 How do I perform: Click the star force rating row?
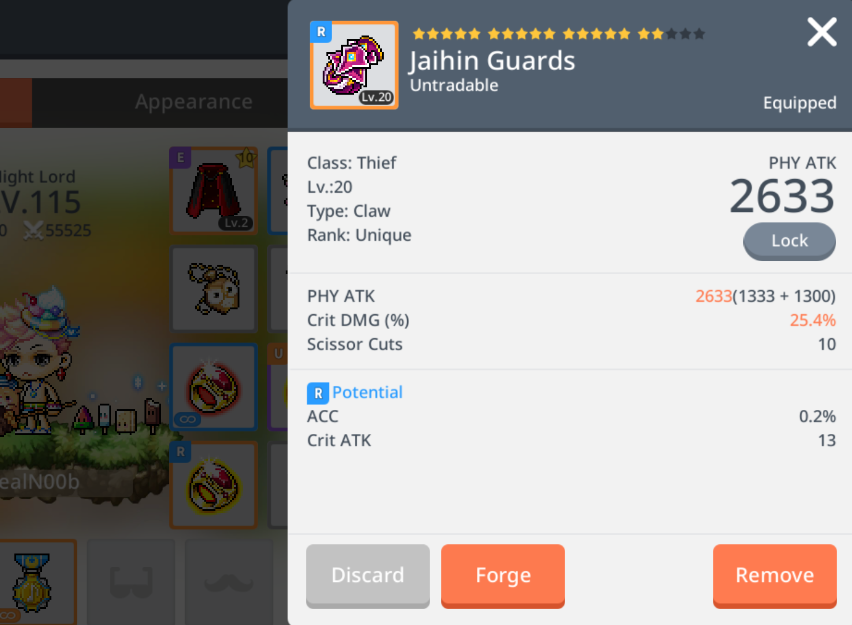559,34
